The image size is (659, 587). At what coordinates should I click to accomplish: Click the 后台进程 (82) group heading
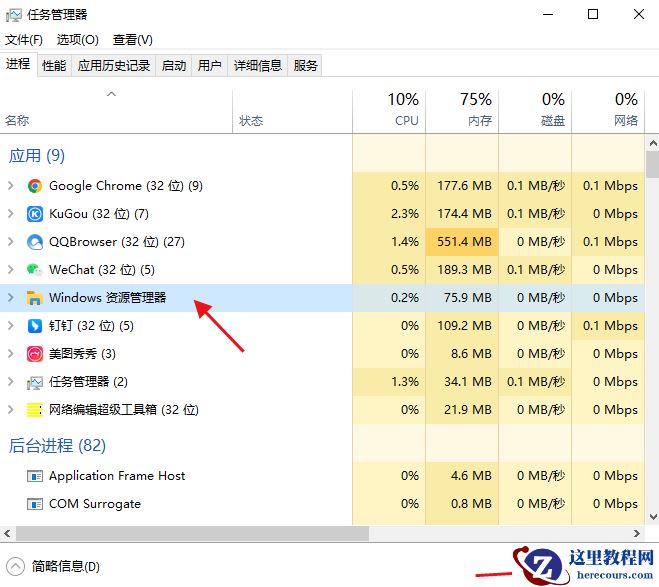pos(57,446)
